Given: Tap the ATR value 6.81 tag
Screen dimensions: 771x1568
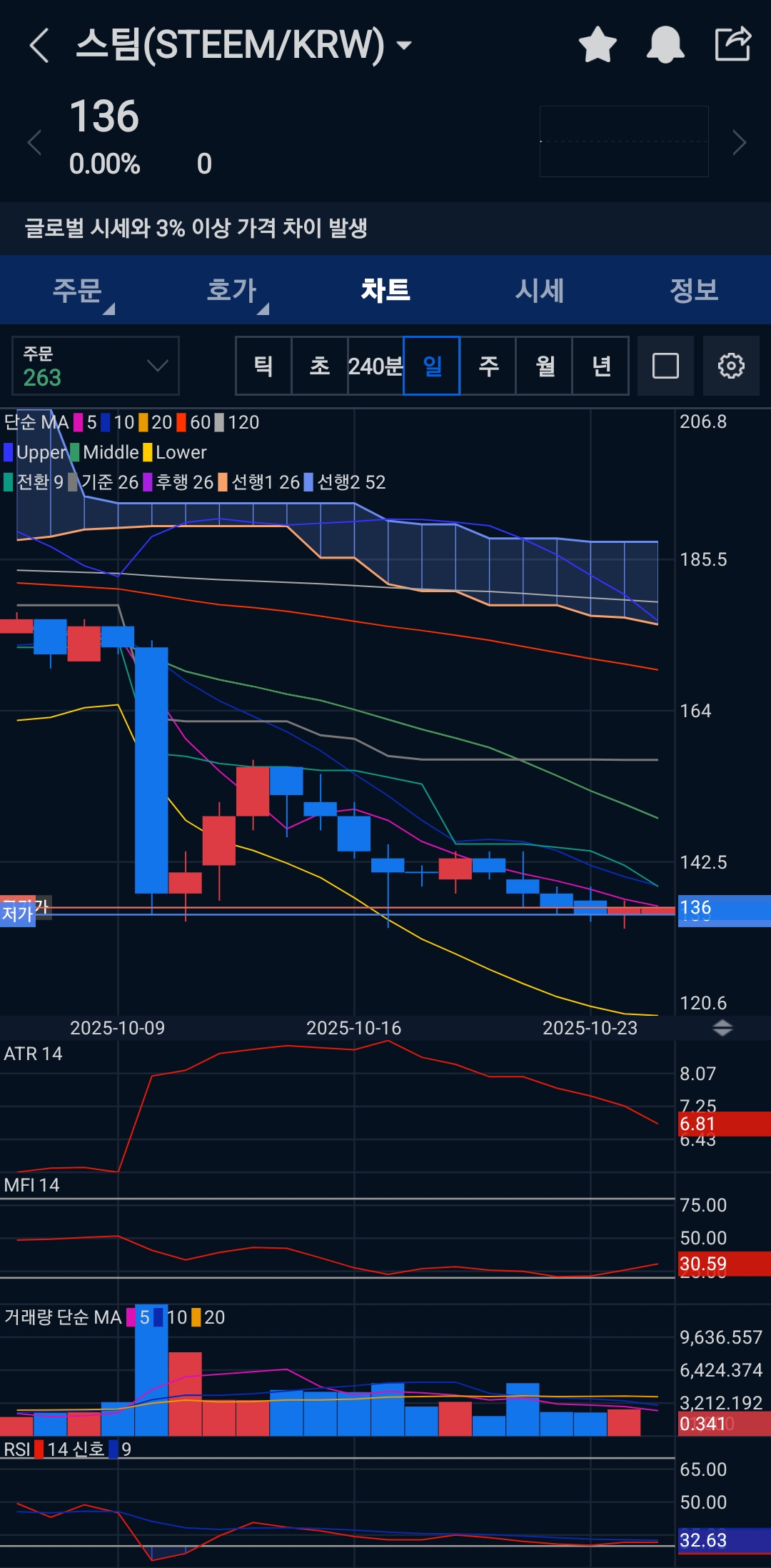Looking at the screenshot, I should [724, 1124].
